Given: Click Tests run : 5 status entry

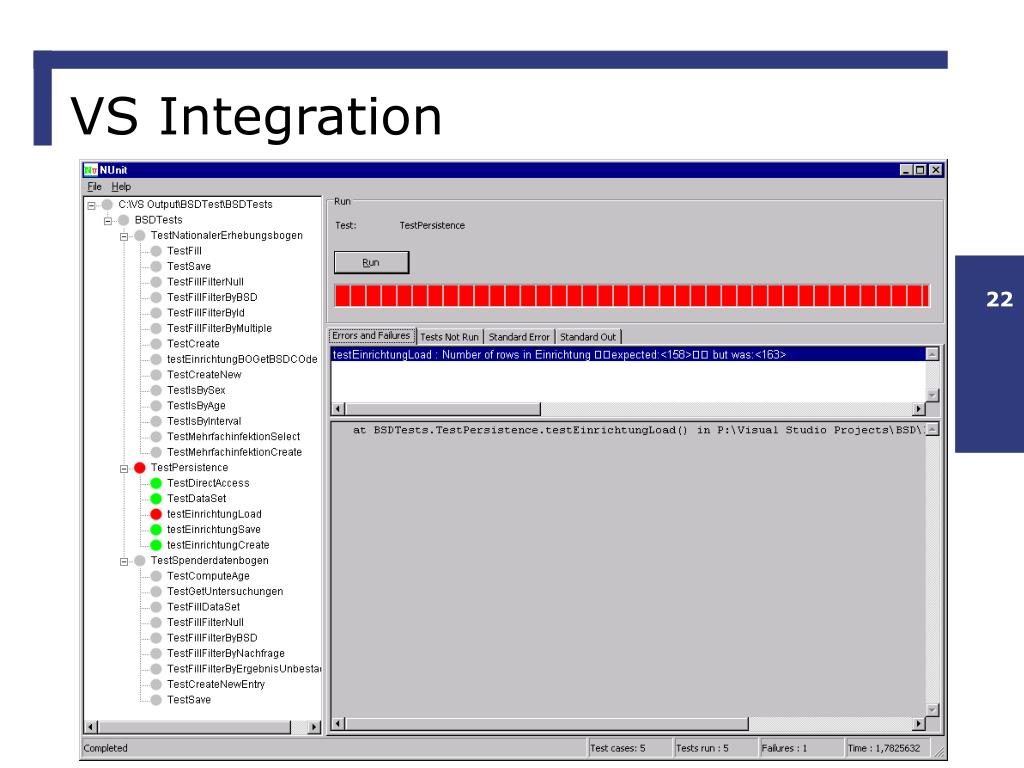Looking at the screenshot, I should pyautogui.click(x=702, y=748).
